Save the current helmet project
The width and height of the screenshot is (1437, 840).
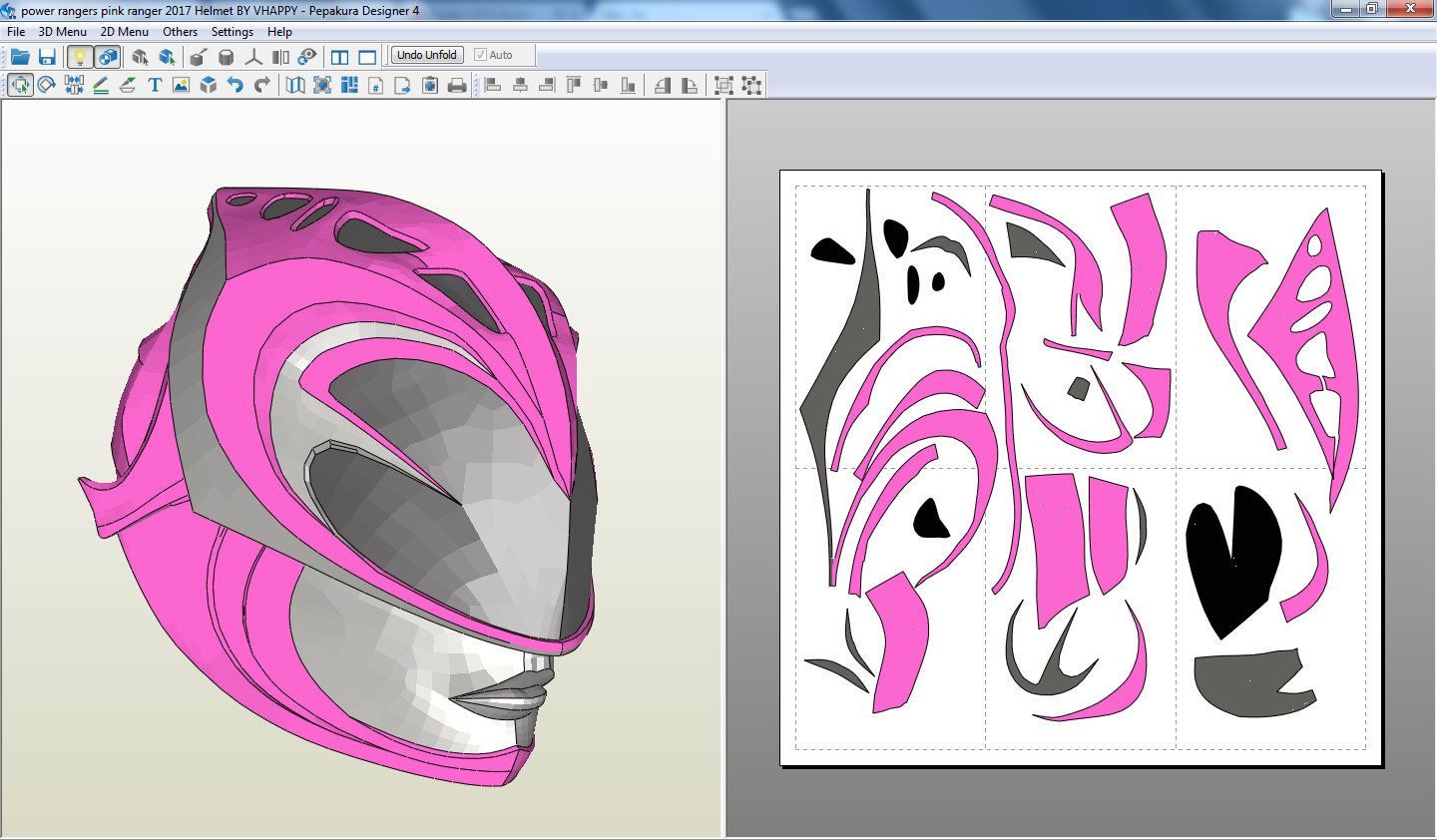[47, 57]
